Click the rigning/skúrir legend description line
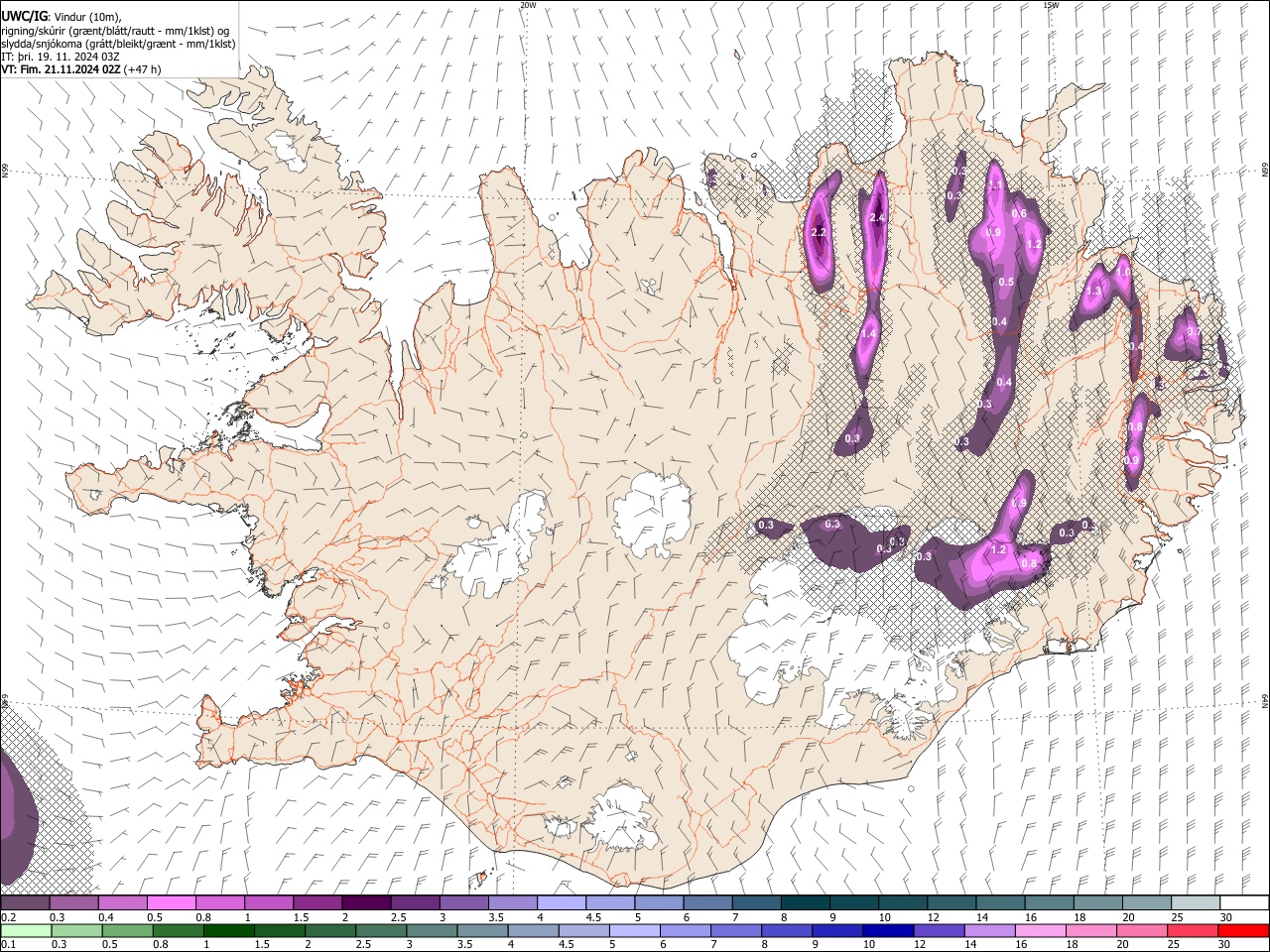 coord(115,31)
